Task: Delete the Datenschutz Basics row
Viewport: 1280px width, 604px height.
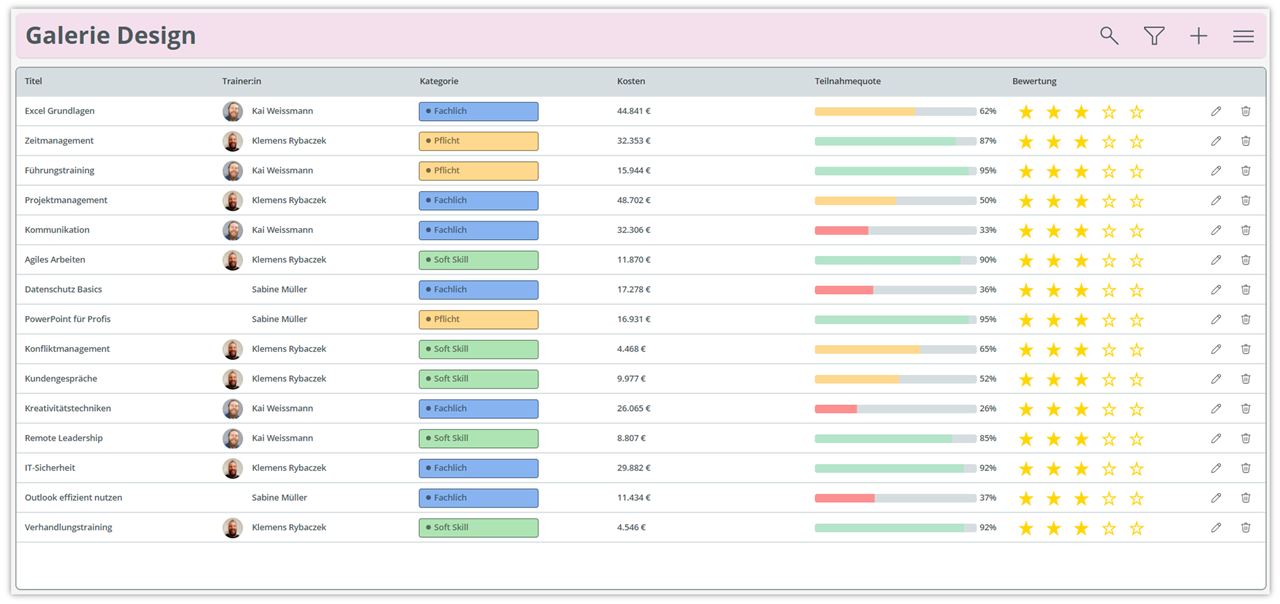Action: pyautogui.click(x=1246, y=290)
